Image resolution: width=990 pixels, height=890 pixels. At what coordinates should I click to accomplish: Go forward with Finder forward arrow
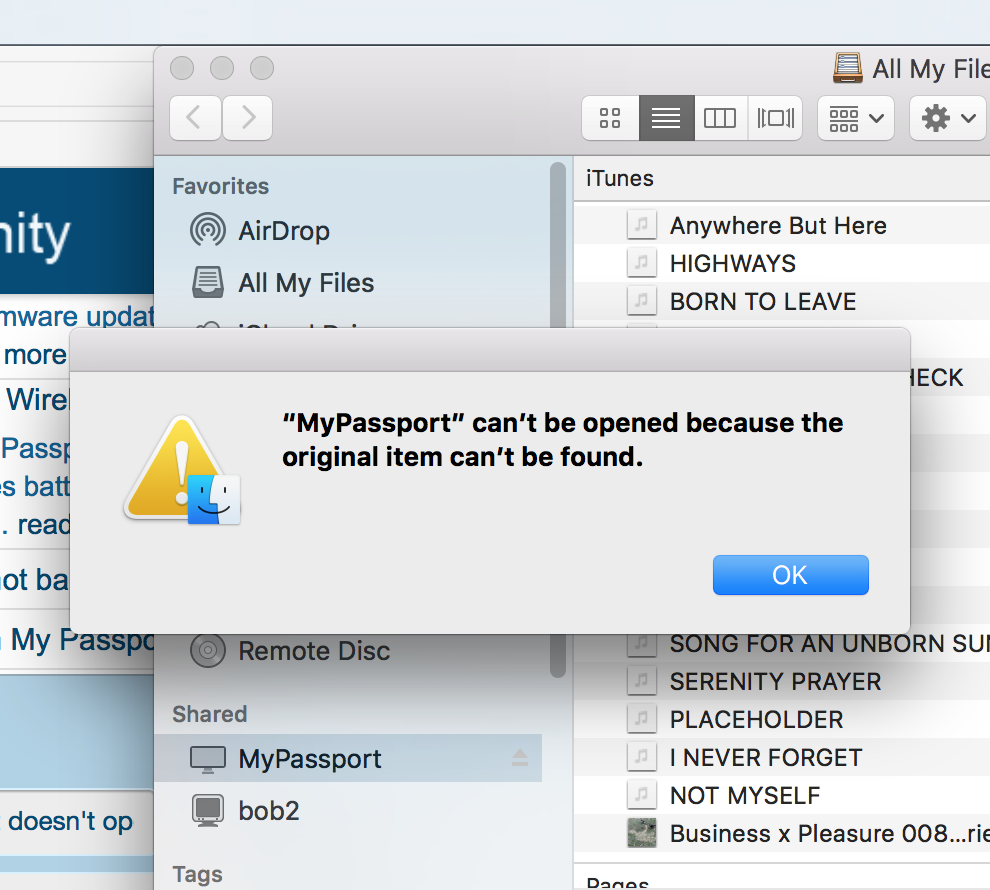pyautogui.click(x=248, y=118)
